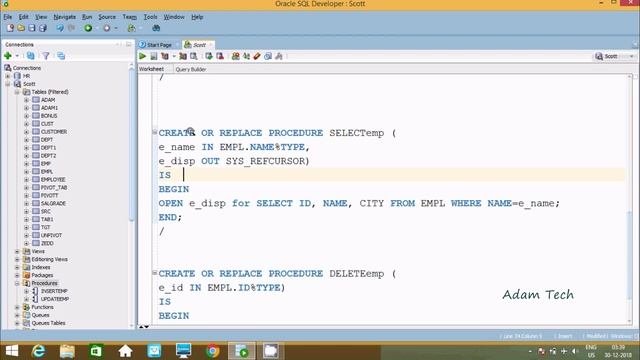Click the Autotrace icon in worksheet toolbar
The width and height of the screenshot is (640, 360).
[183, 56]
